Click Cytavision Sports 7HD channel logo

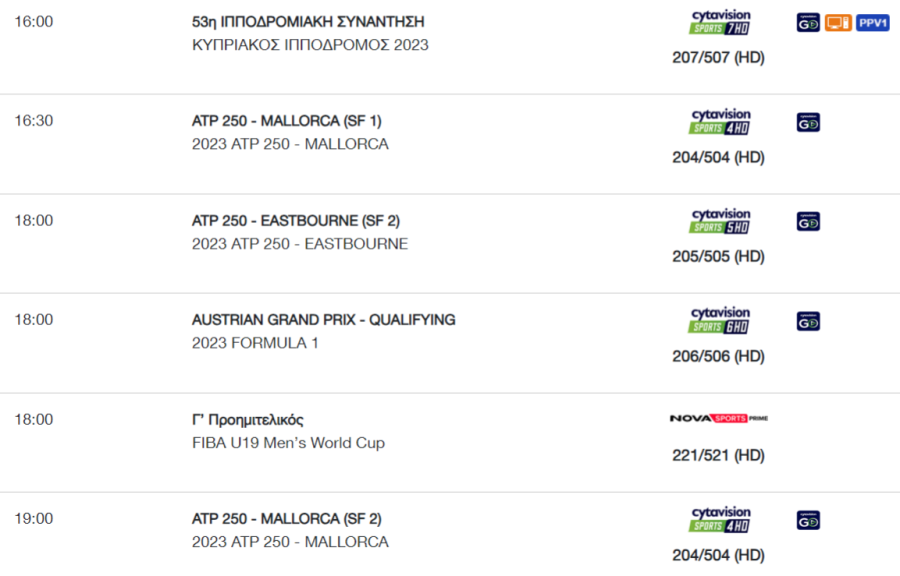click(720, 22)
